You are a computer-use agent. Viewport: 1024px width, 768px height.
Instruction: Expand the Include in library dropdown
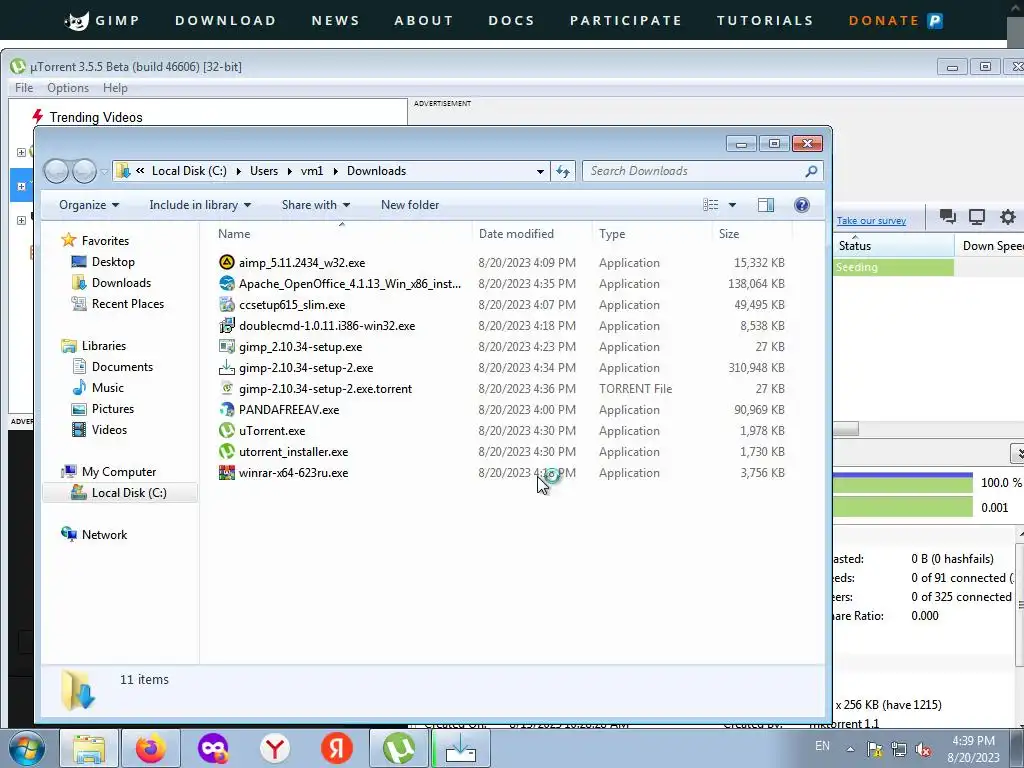200,205
